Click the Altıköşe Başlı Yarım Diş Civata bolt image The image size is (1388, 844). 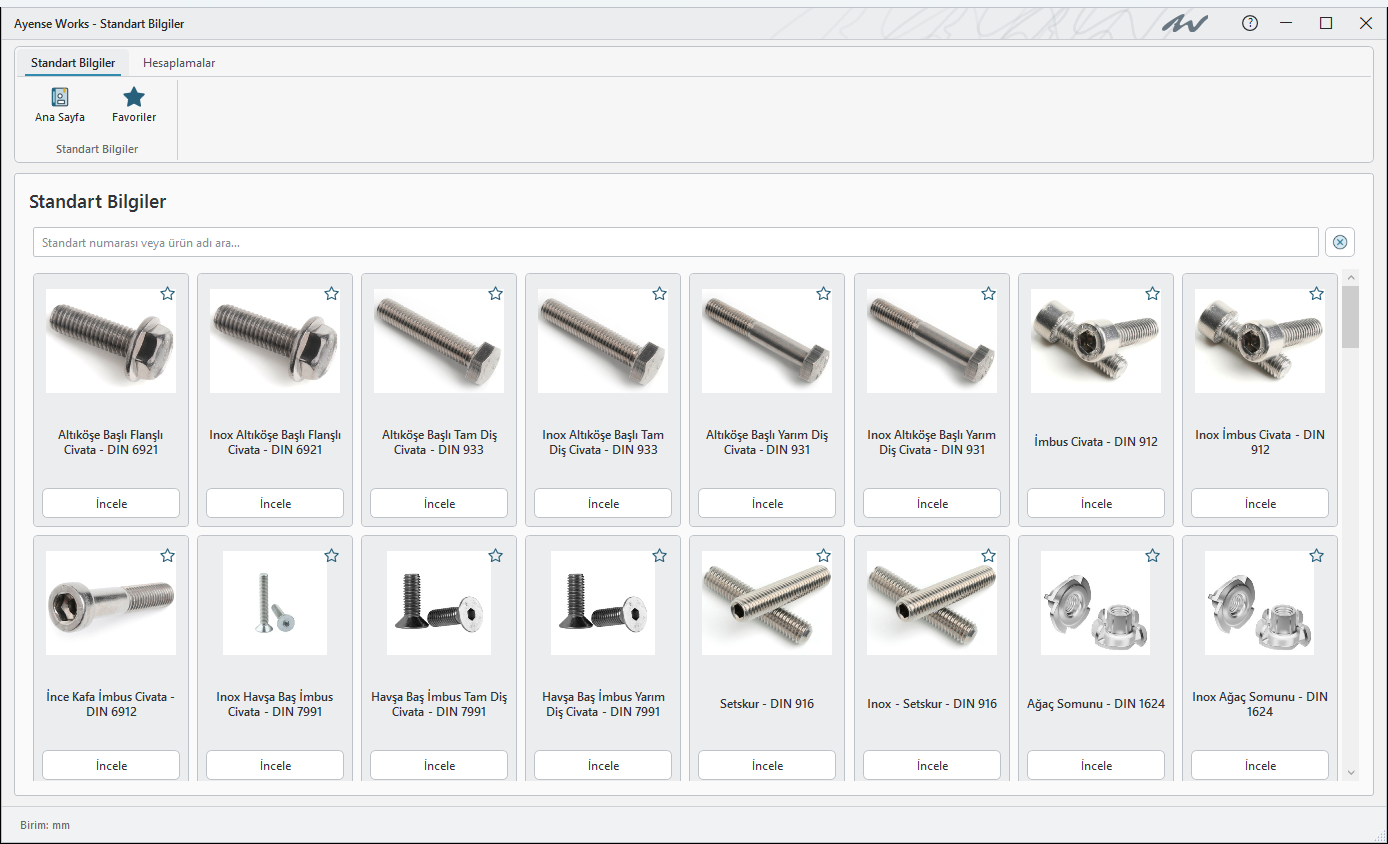point(767,341)
